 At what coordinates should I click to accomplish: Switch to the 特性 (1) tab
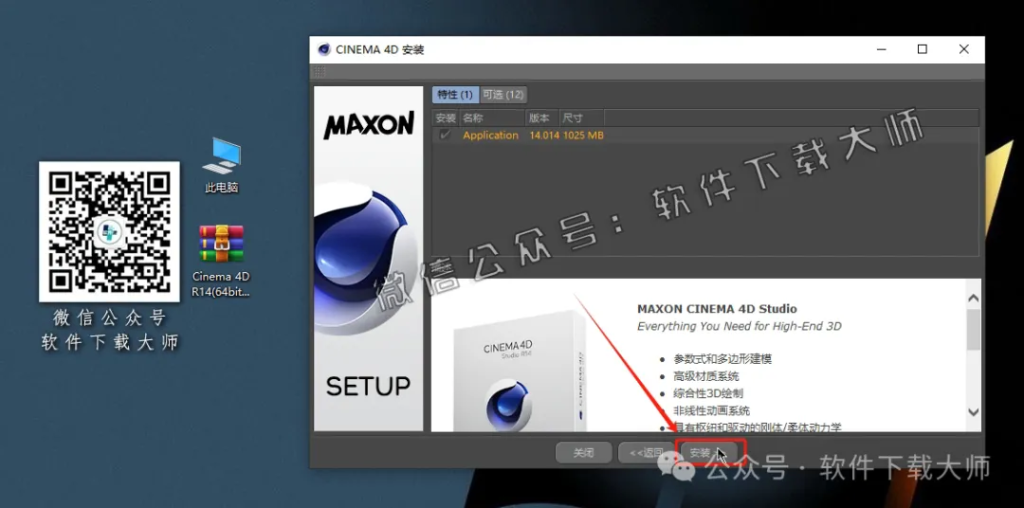455,95
